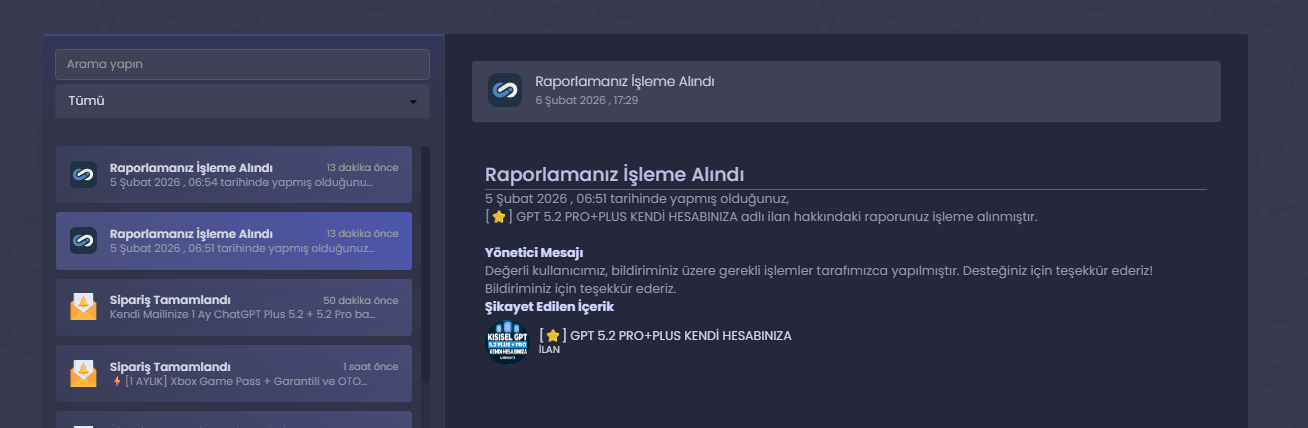
Task: Open the Tümü filter dropdown
Action: pos(242,101)
